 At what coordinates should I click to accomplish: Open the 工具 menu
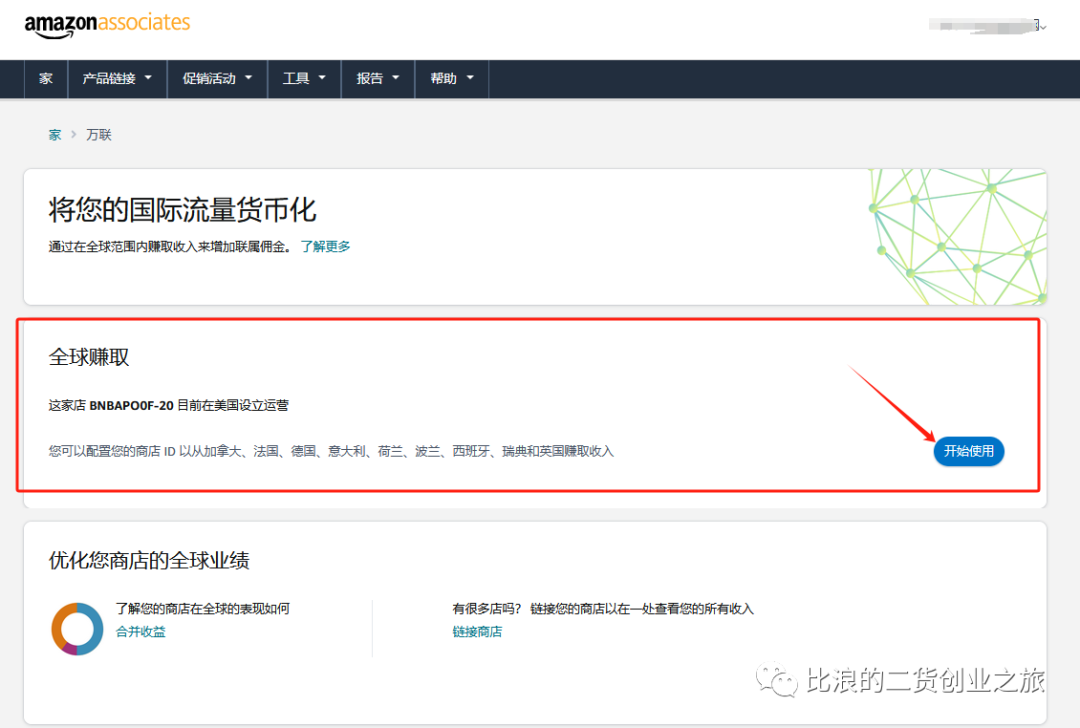tap(304, 79)
